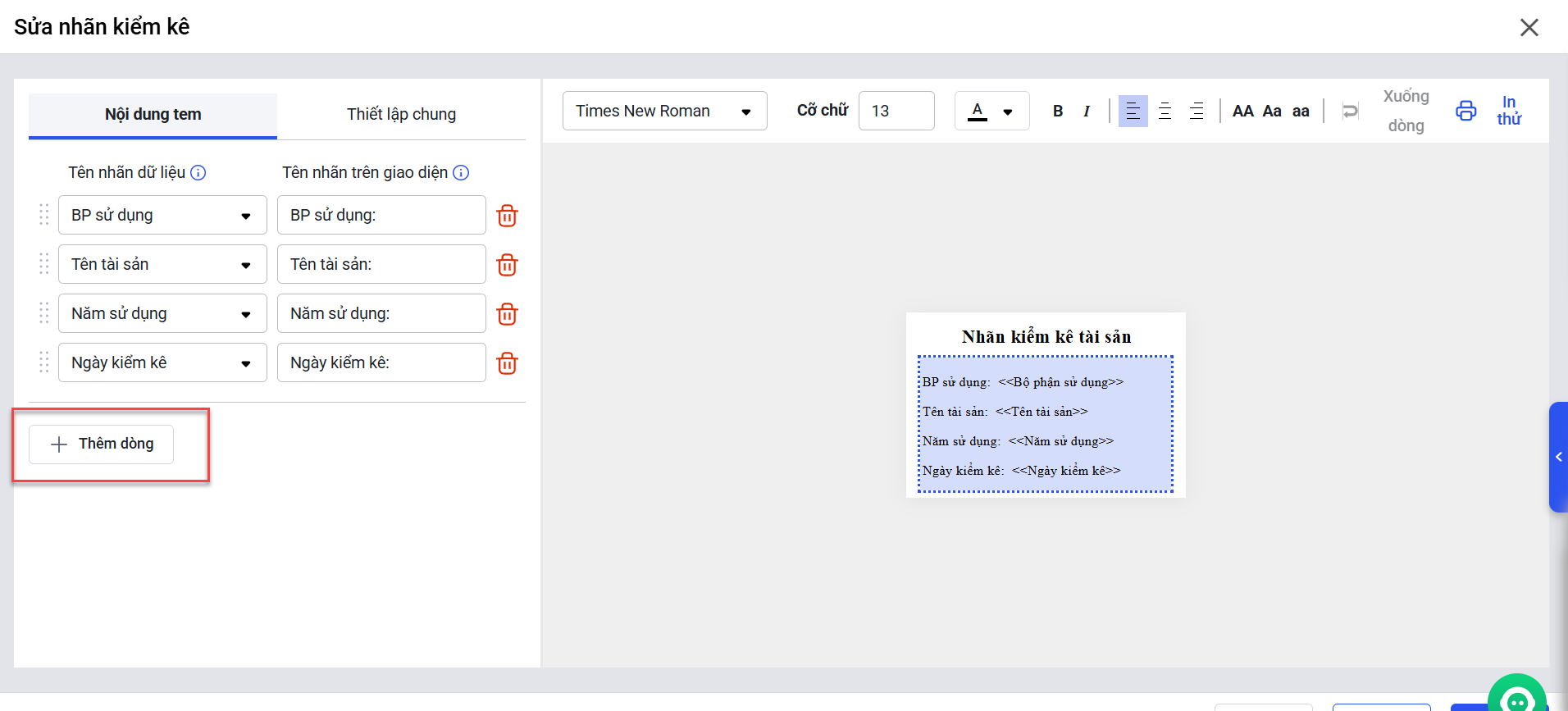The image size is (1568, 711).
Task: Click the Thêm dòng button
Action: (102, 444)
